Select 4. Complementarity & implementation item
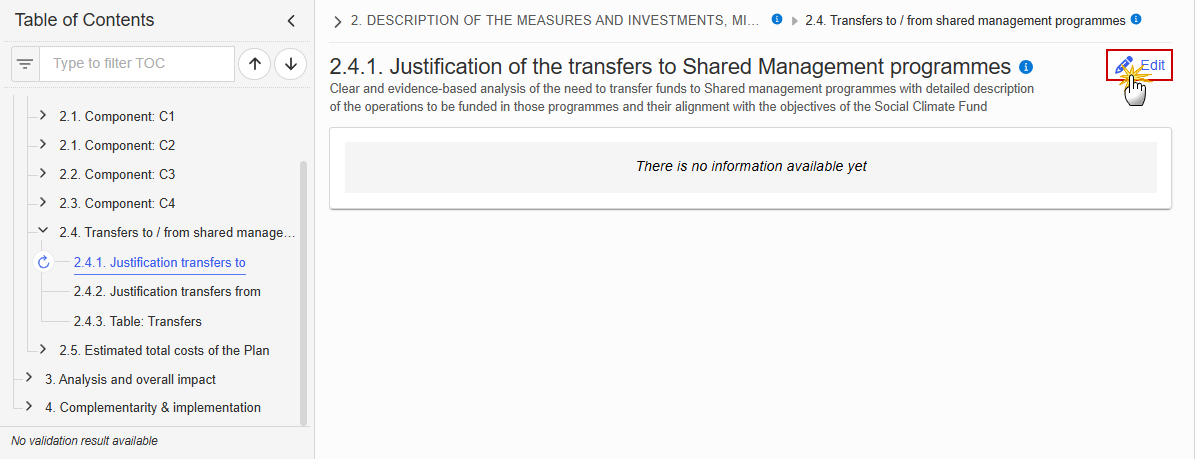The height and width of the screenshot is (459, 1195). point(152,407)
